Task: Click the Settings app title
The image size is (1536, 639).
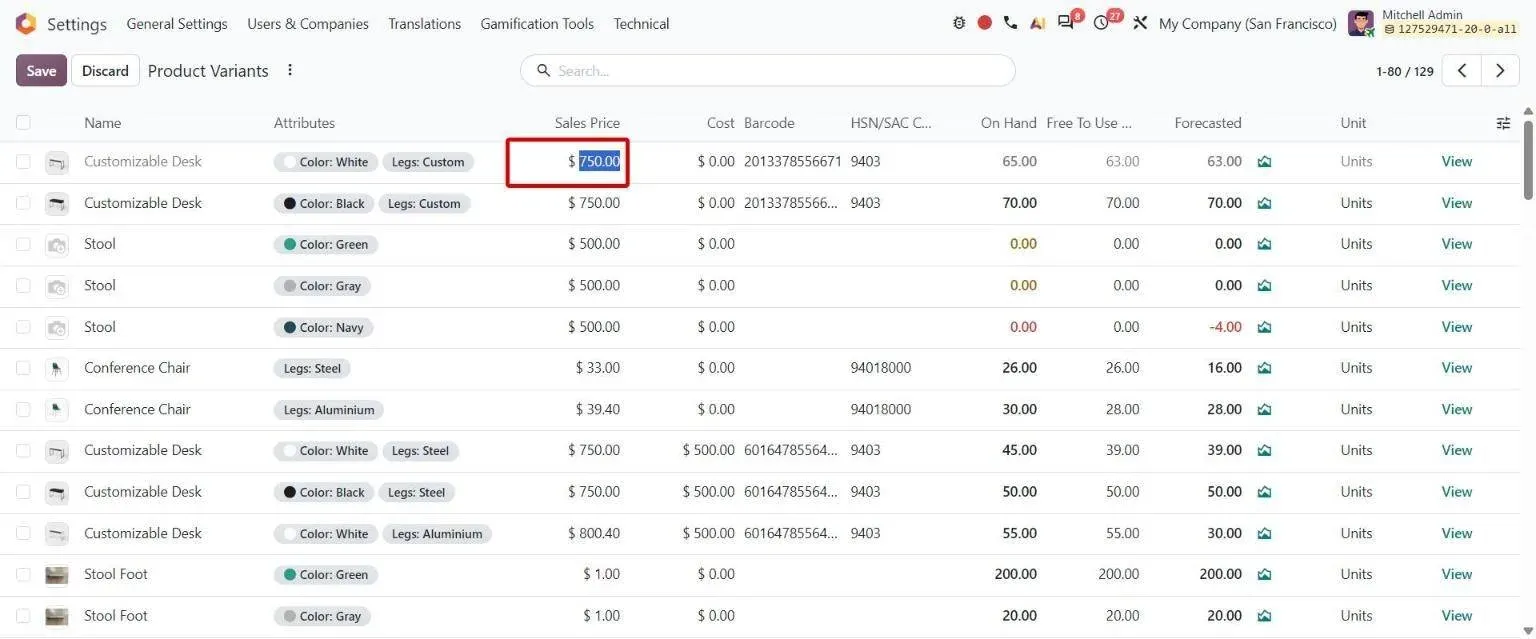Action: pyautogui.click(x=77, y=24)
